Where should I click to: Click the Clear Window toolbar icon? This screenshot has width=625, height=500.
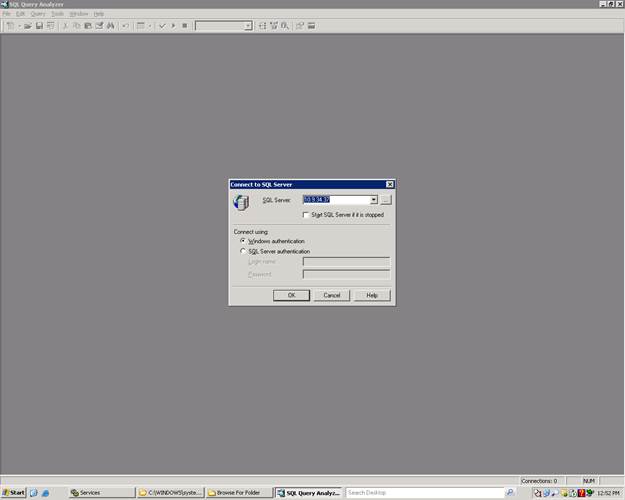[x=99, y=26]
